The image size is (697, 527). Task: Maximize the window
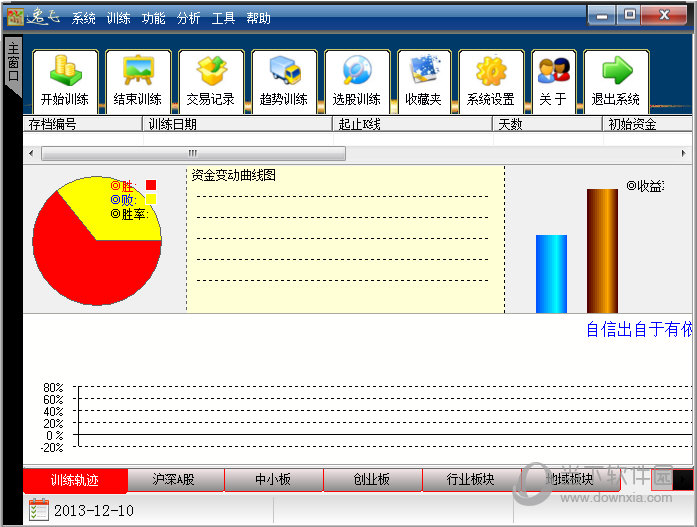coord(629,15)
